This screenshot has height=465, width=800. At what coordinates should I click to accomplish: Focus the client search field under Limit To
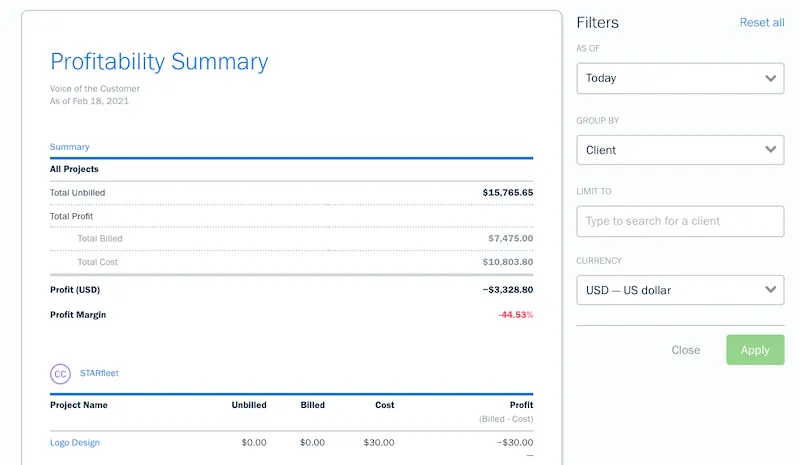tap(680, 221)
